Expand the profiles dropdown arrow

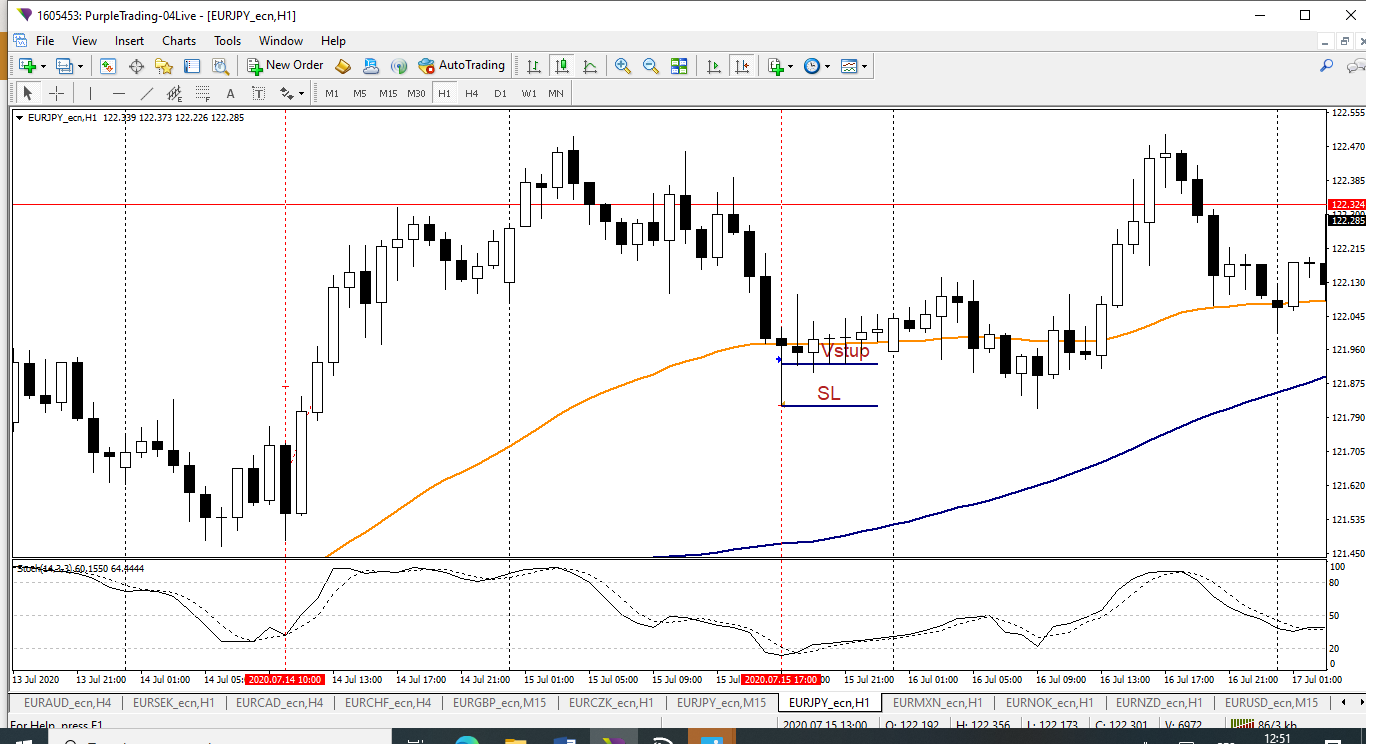click(x=80, y=66)
